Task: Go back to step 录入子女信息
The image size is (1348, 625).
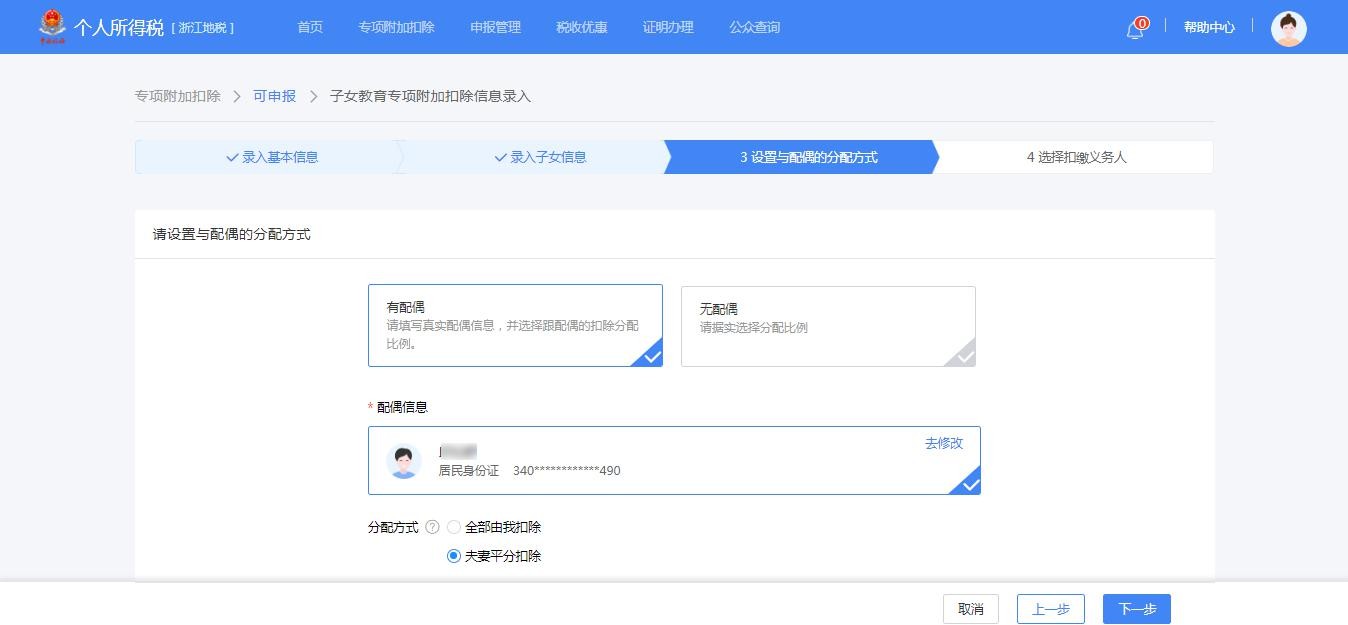Action: 539,157
